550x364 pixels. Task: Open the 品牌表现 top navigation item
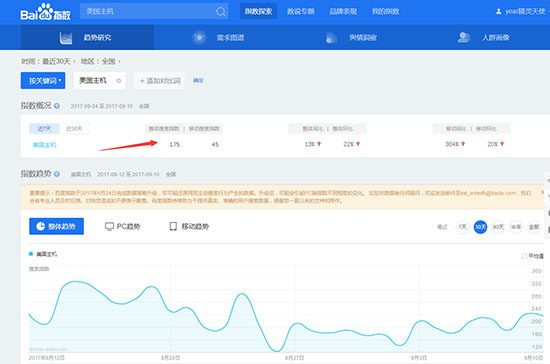343,12
